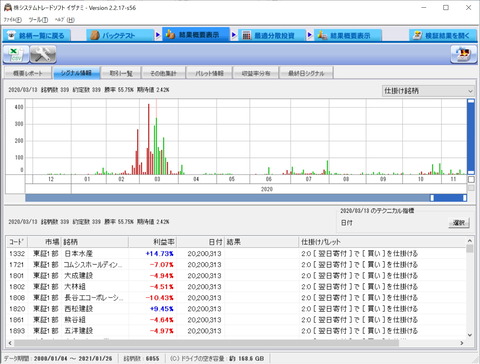Select the 長谷工コーポレーシ row
The width and height of the screenshot is (480, 364).
(x=236, y=298)
